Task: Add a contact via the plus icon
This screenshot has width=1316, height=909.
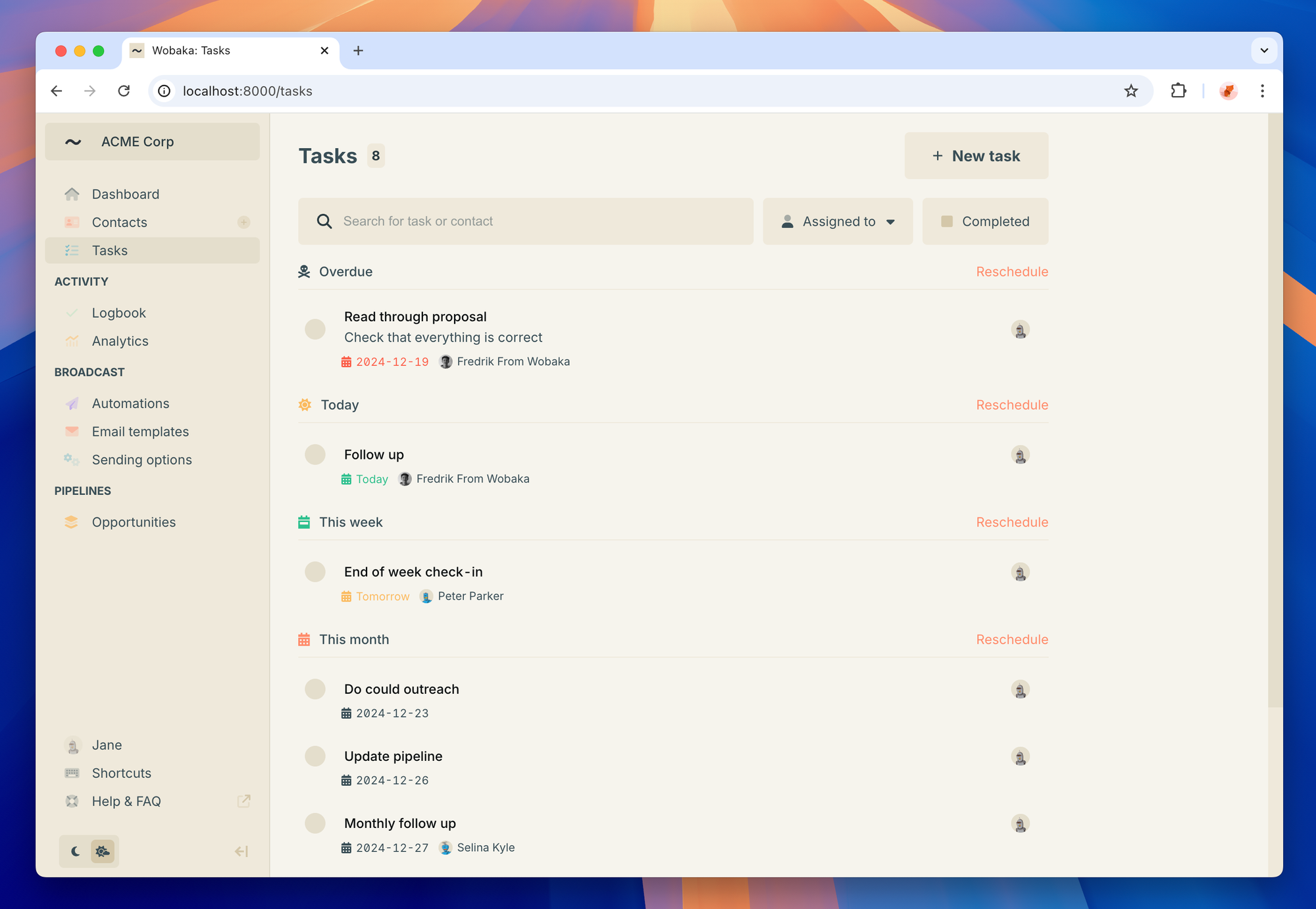Action: [x=243, y=222]
